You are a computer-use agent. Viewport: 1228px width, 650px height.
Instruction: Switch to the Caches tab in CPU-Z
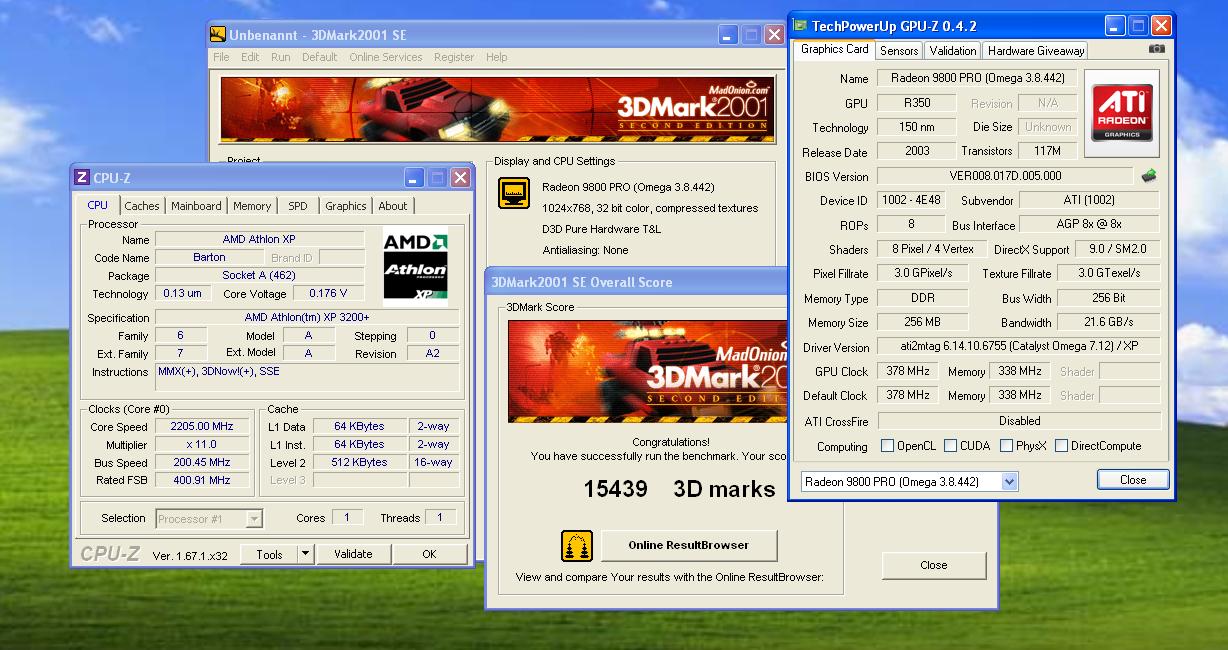pyautogui.click(x=142, y=206)
